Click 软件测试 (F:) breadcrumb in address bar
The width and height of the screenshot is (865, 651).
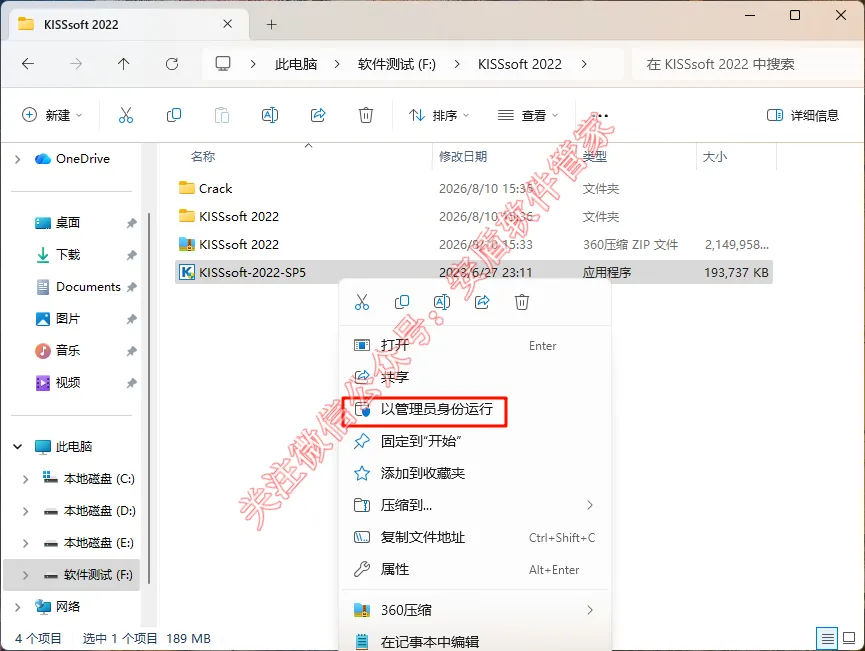click(397, 64)
